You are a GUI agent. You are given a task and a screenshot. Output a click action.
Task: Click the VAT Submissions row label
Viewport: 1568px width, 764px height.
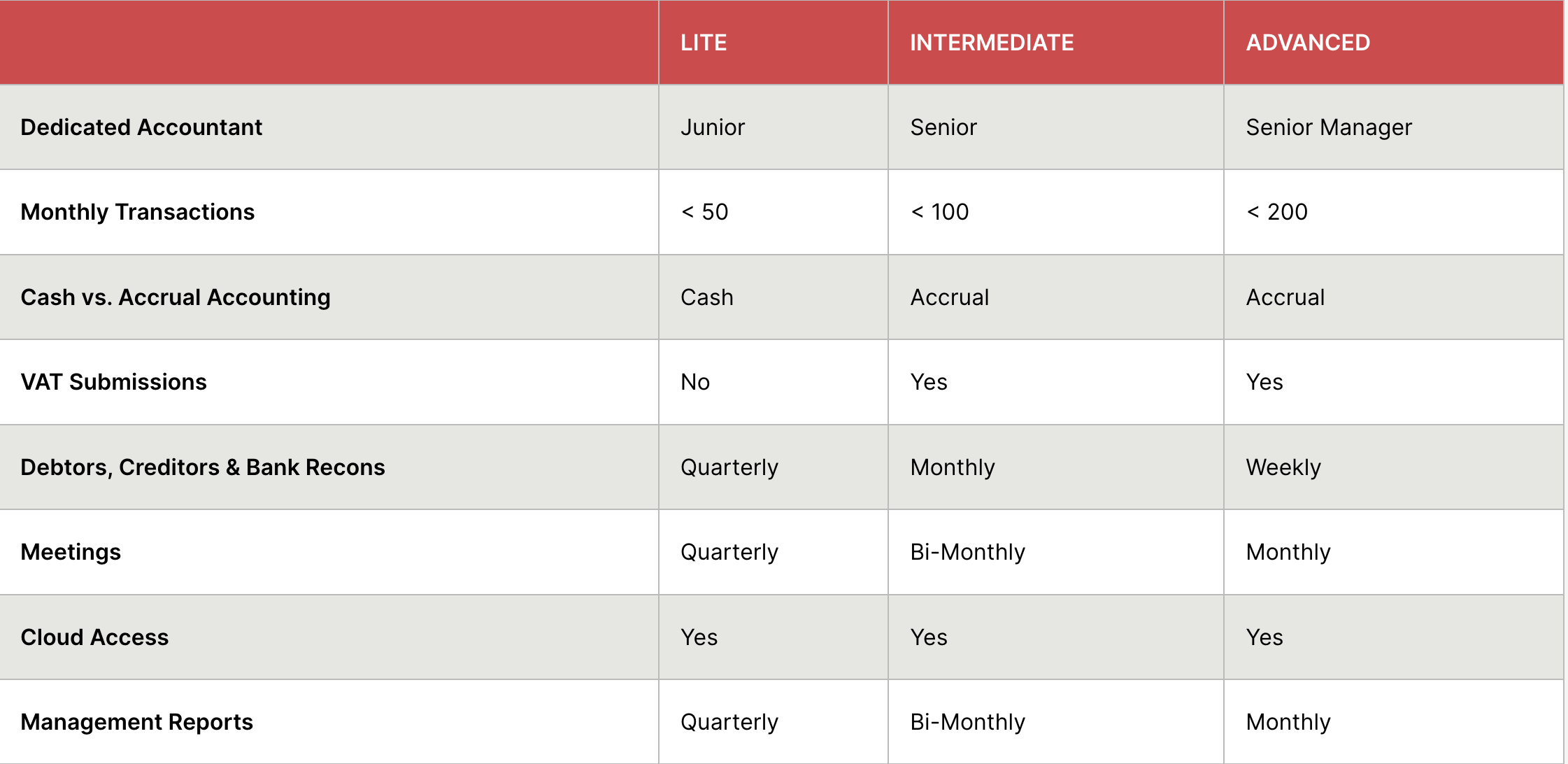[114, 382]
